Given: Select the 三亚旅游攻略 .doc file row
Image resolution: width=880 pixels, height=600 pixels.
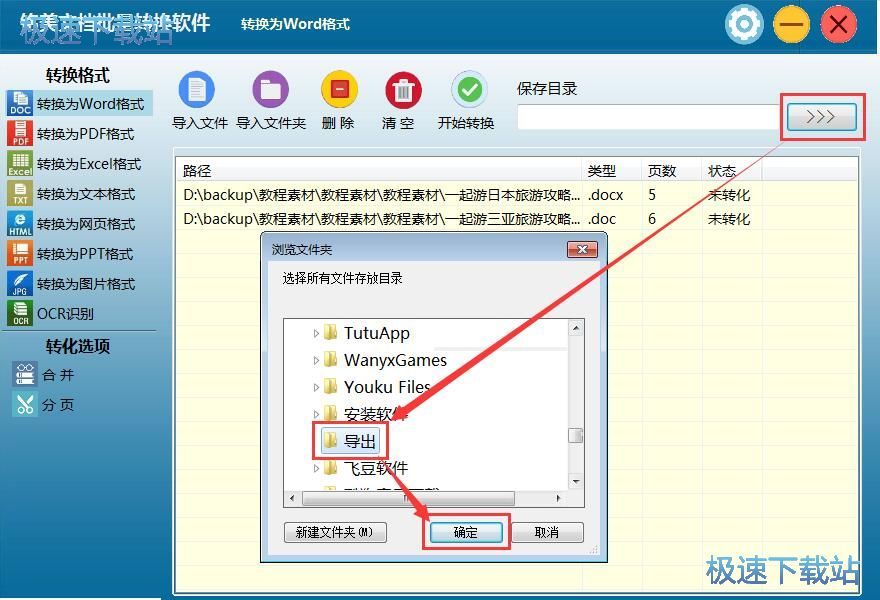Looking at the screenshot, I should 517,219.
